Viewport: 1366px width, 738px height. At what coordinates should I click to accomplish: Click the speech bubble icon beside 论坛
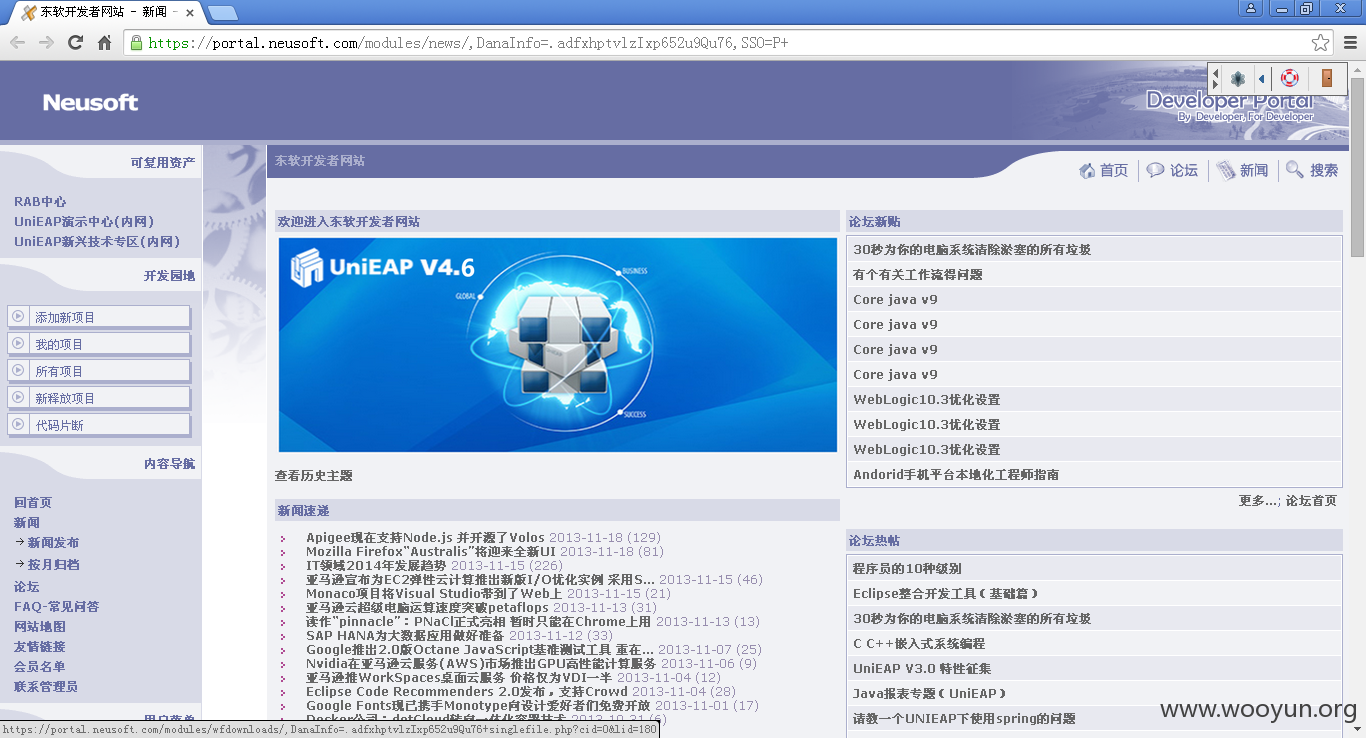pos(1155,170)
